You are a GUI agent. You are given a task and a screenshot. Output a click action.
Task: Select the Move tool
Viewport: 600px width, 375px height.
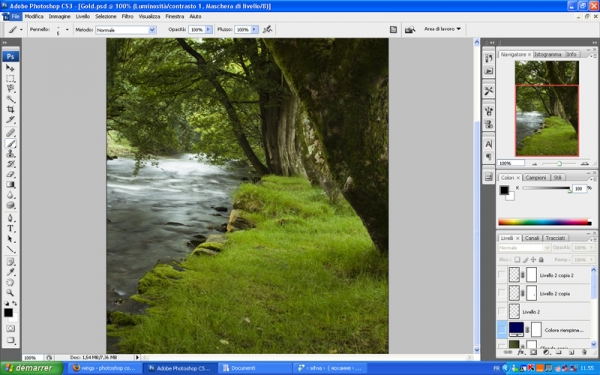click(10, 68)
